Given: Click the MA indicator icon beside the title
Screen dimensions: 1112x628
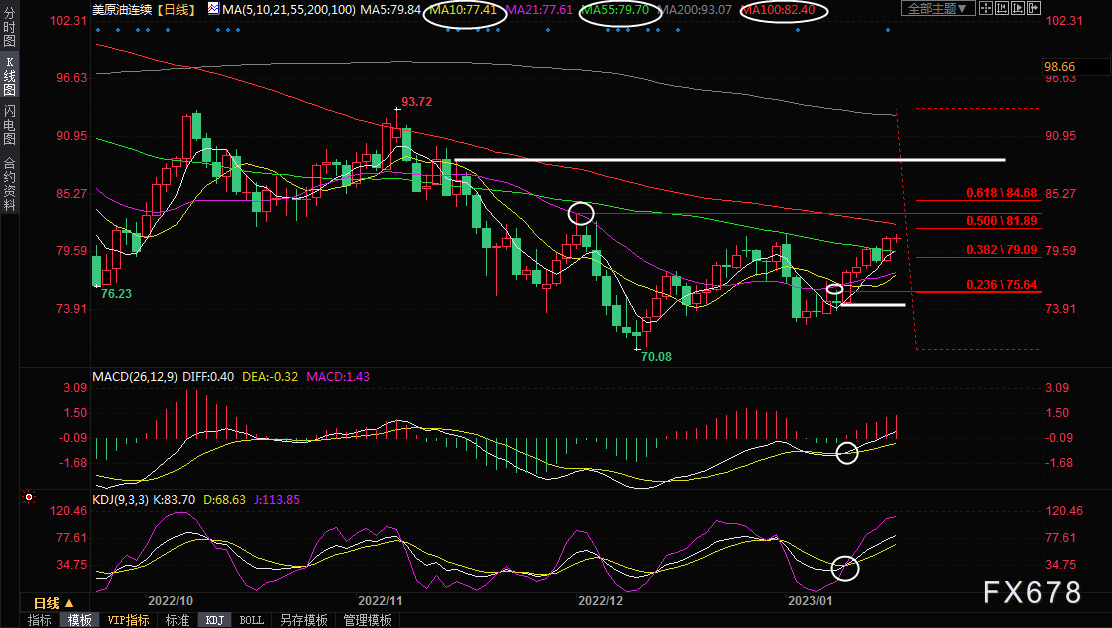Looking at the screenshot, I should (x=213, y=9).
